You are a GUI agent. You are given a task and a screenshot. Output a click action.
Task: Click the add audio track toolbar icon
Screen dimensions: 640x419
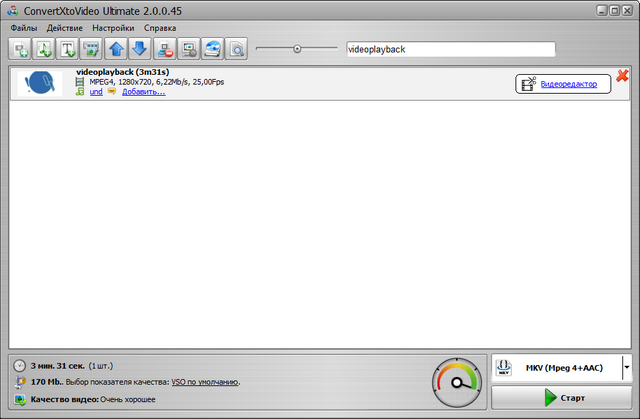(x=44, y=48)
